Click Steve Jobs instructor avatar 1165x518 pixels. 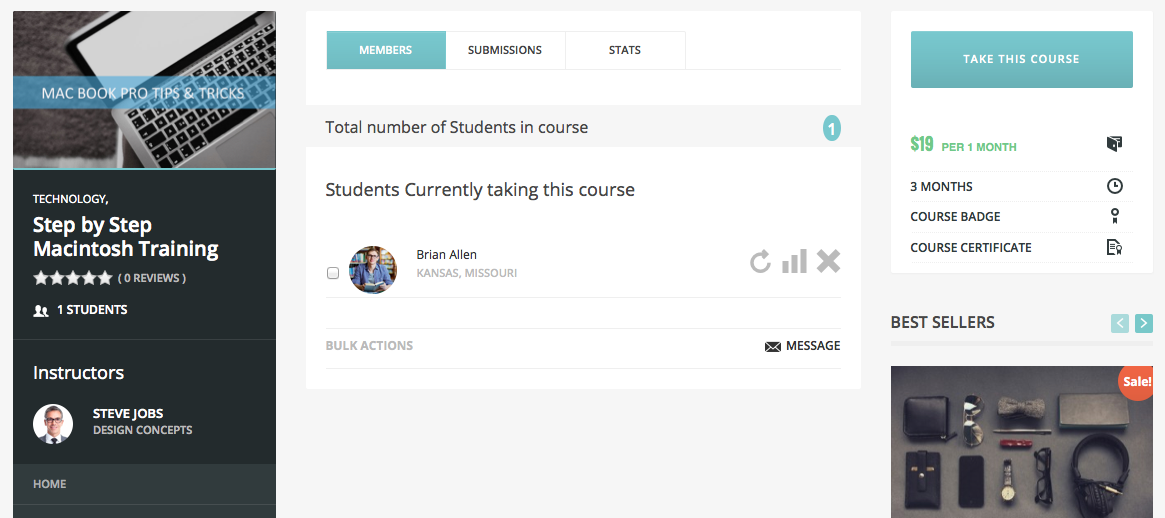point(53,424)
